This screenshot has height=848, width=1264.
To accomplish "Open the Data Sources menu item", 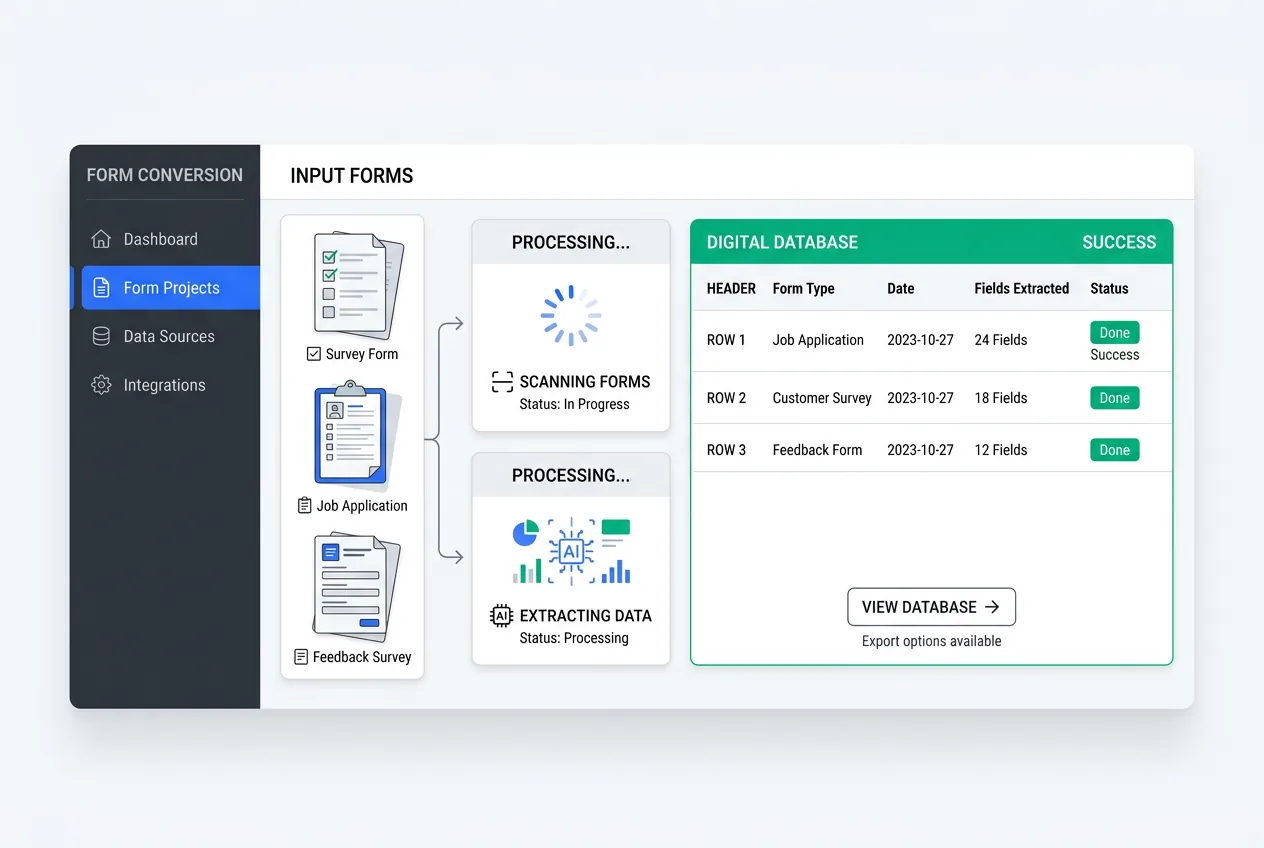I will coord(168,337).
